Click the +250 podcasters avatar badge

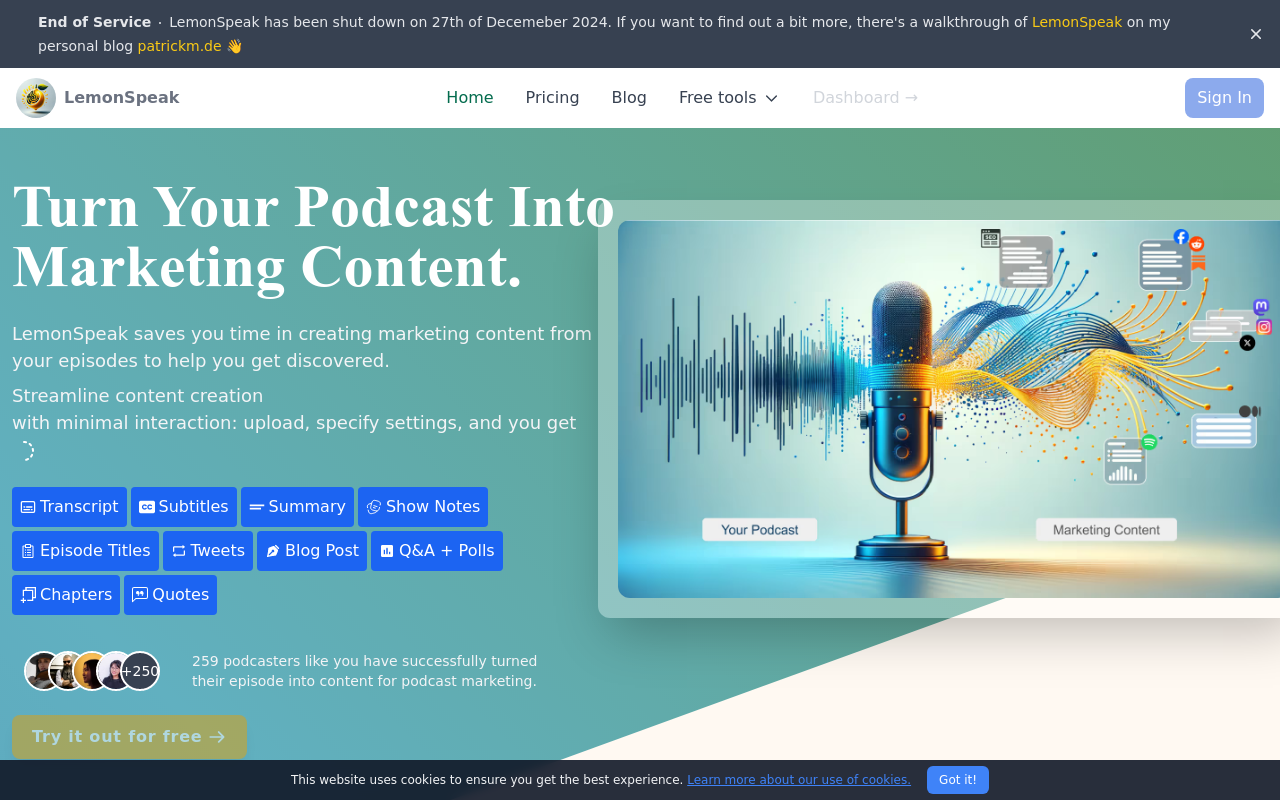pos(140,671)
